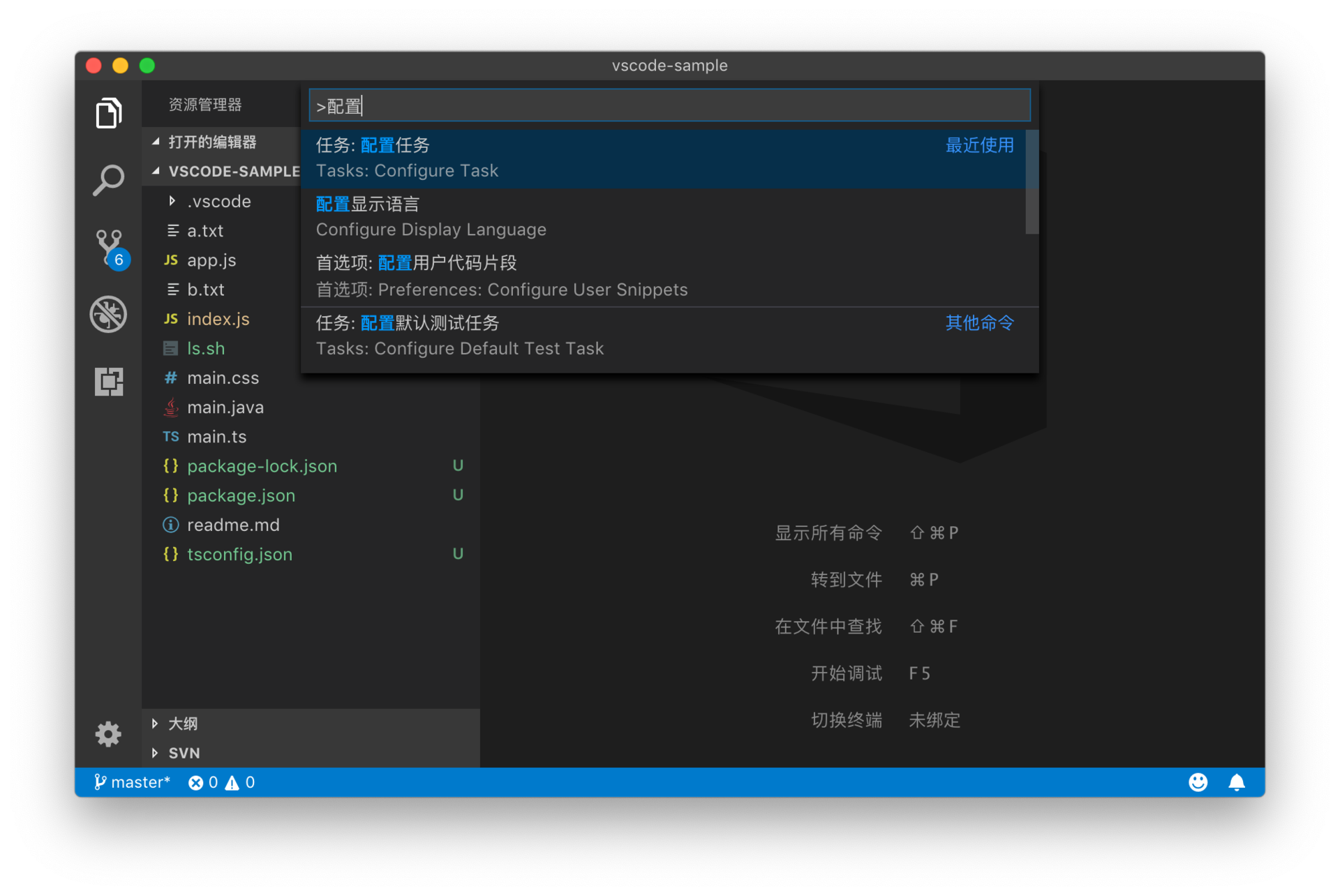Click the Manage gear icon
The image size is (1340, 896).
point(108,734)
